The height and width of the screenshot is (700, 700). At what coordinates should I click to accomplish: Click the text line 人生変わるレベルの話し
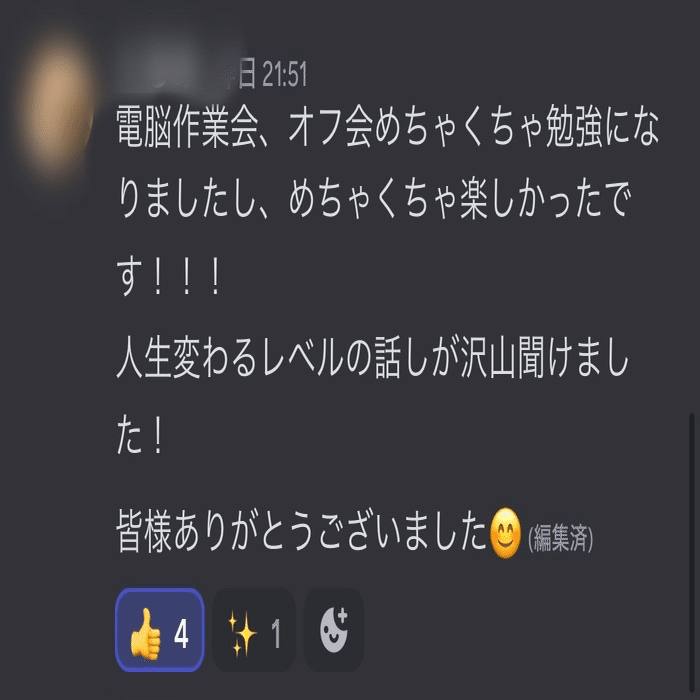coord(373,358)
